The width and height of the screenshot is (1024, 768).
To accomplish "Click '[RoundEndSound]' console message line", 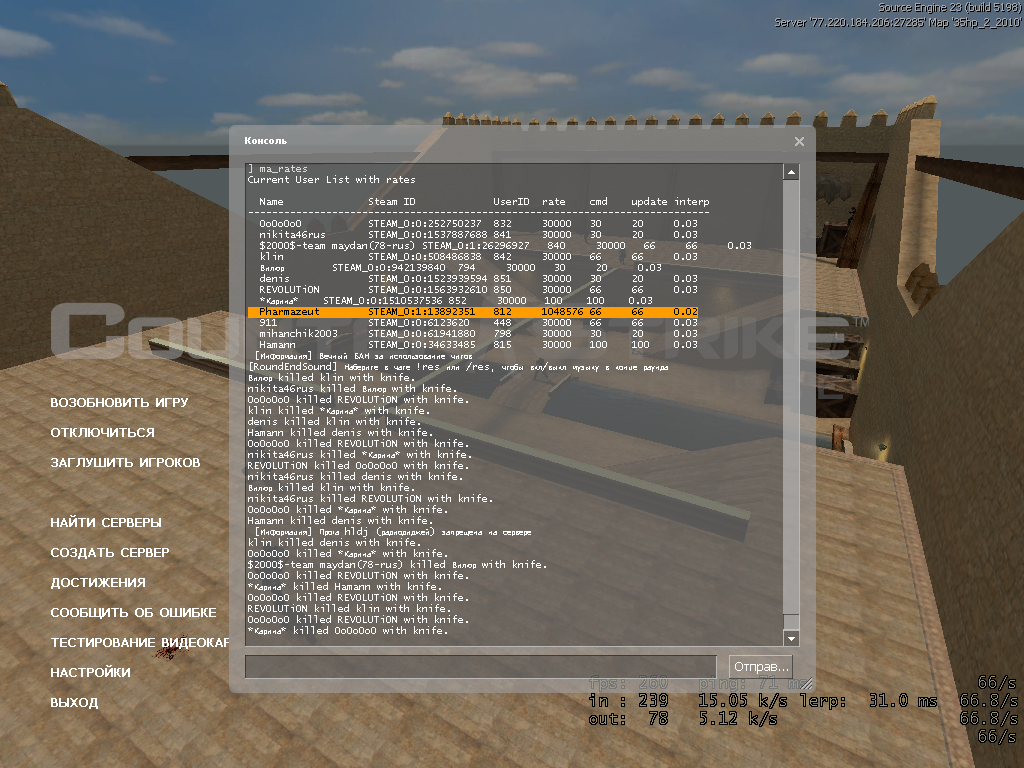I will [x=458, y=367].
